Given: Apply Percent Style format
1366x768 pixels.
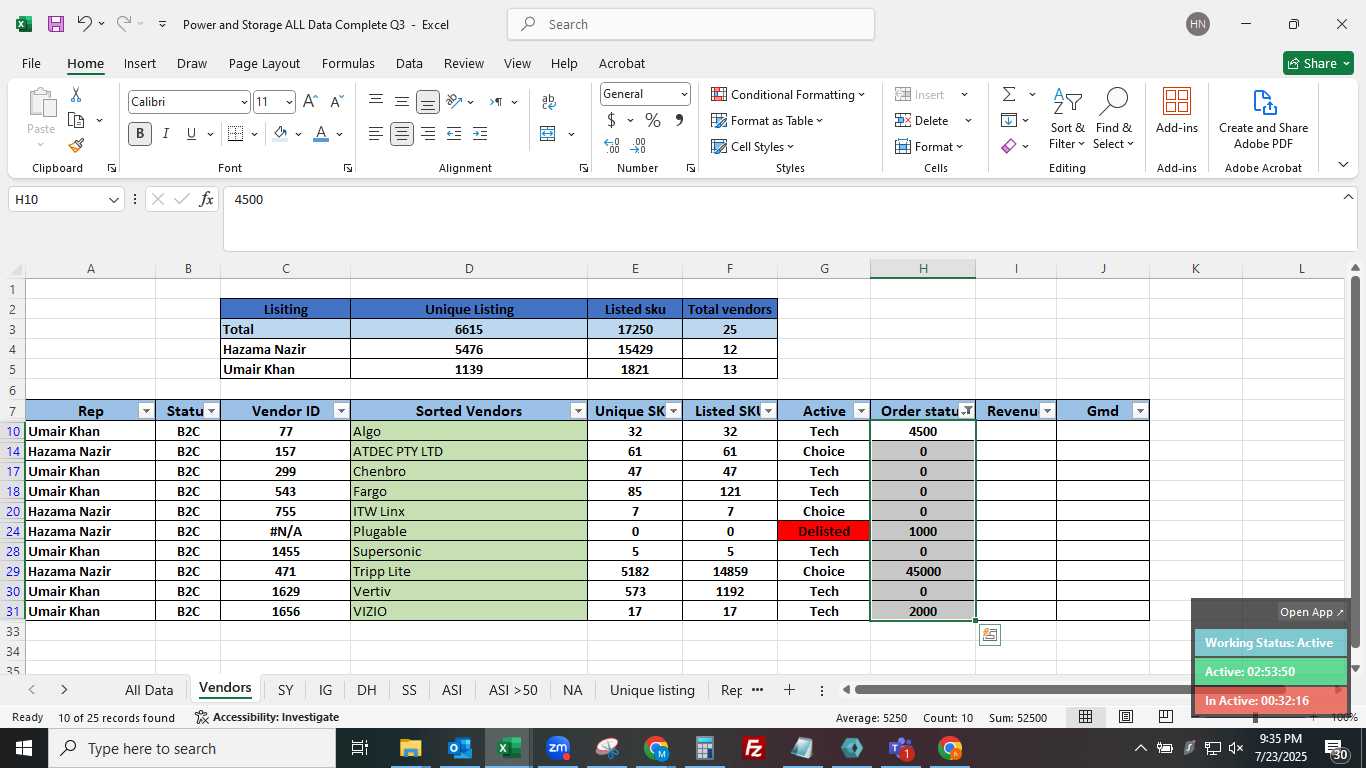Looking at the screenshot, I should coord(653,120).
